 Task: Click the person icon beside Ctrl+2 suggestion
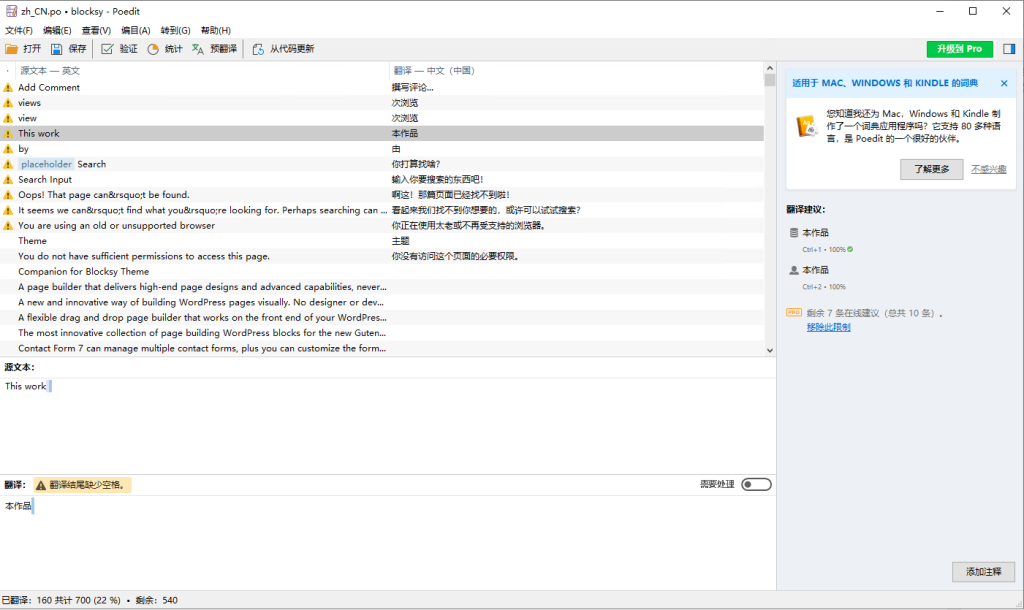[793, 270]
